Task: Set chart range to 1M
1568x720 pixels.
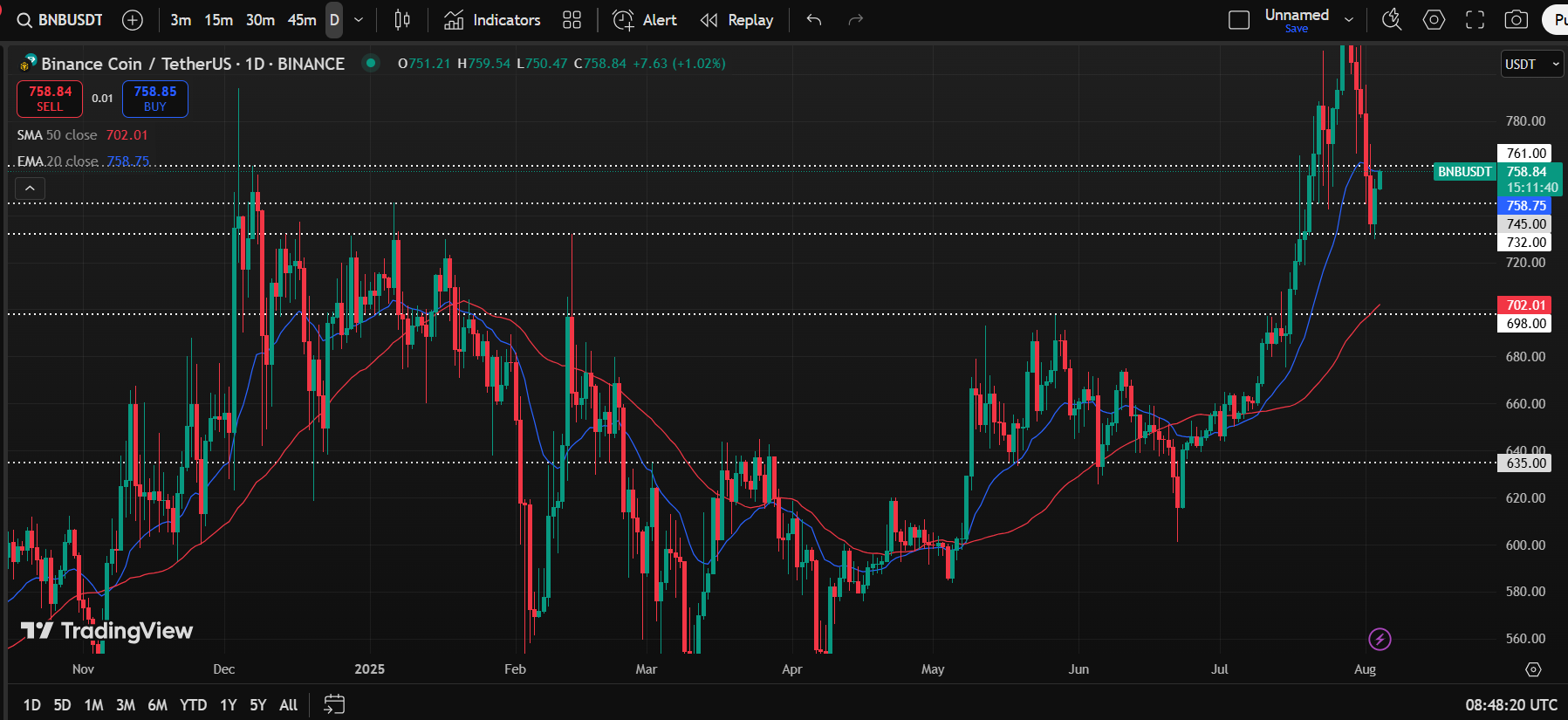Action: (94, 705)
